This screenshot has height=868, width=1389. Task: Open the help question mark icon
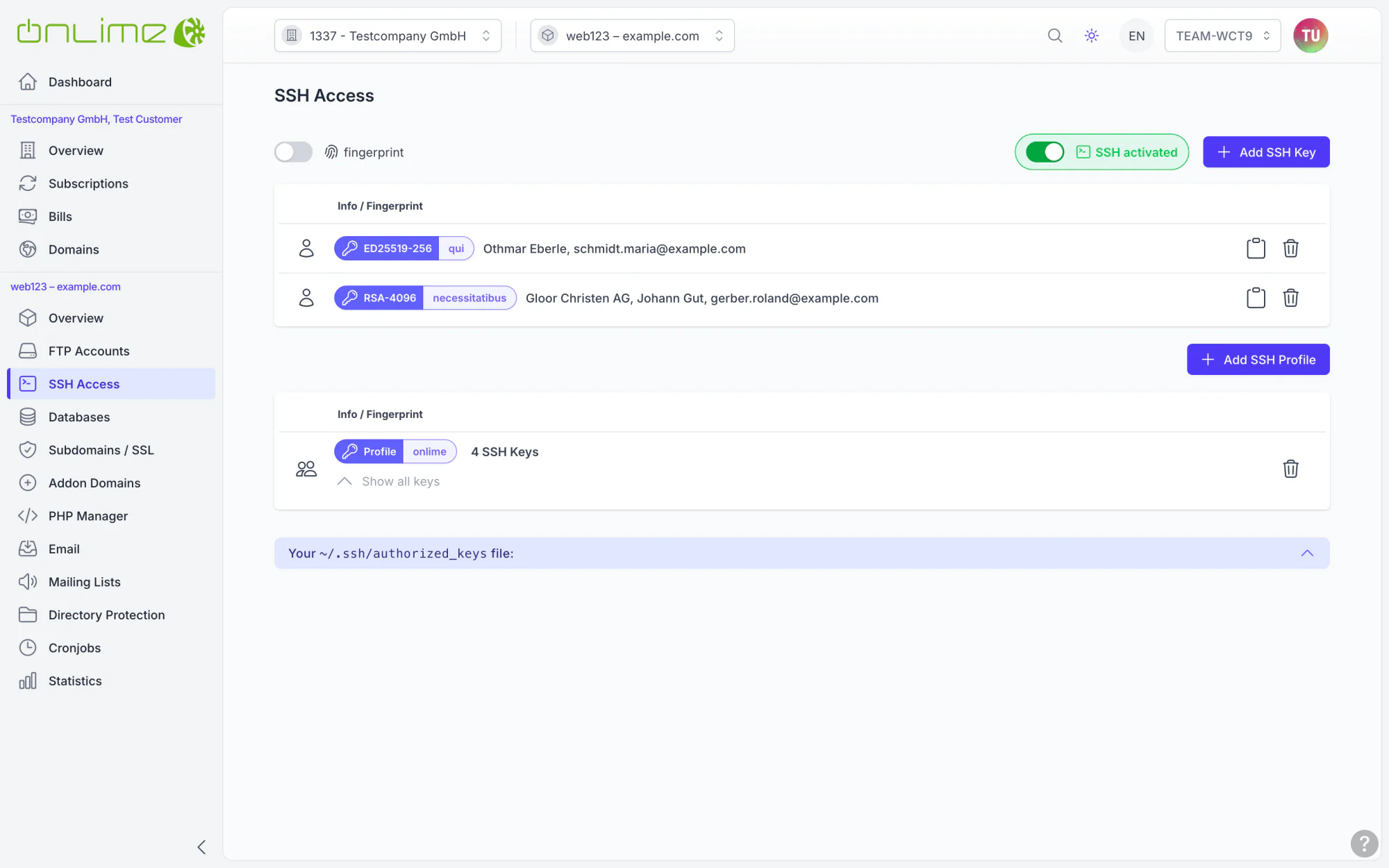tap(1364, 844)
